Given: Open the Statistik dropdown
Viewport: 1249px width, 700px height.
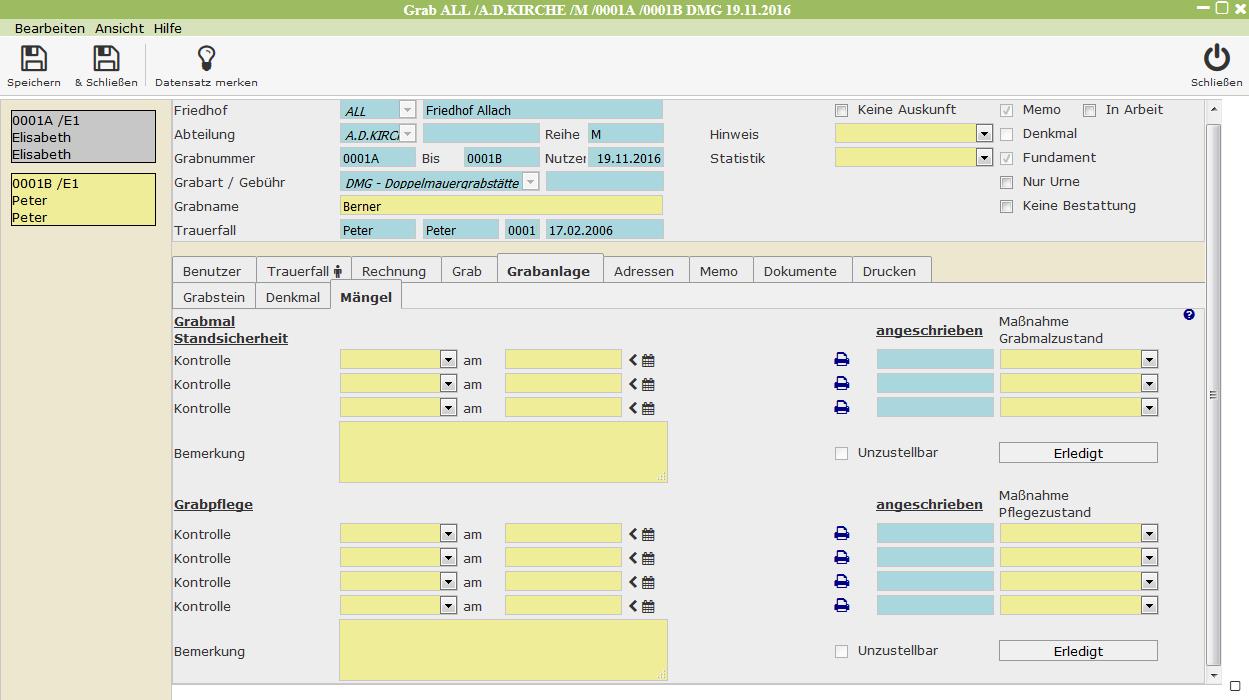Looking at the screenshot, I should pyautogui.click(x=984, y=158).
